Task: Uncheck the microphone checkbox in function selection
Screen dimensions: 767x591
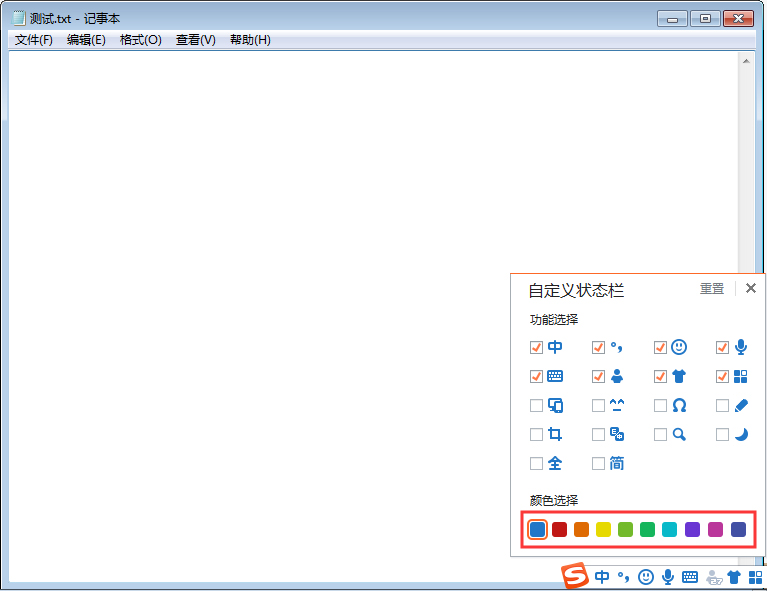Action: tap(722, 348)
